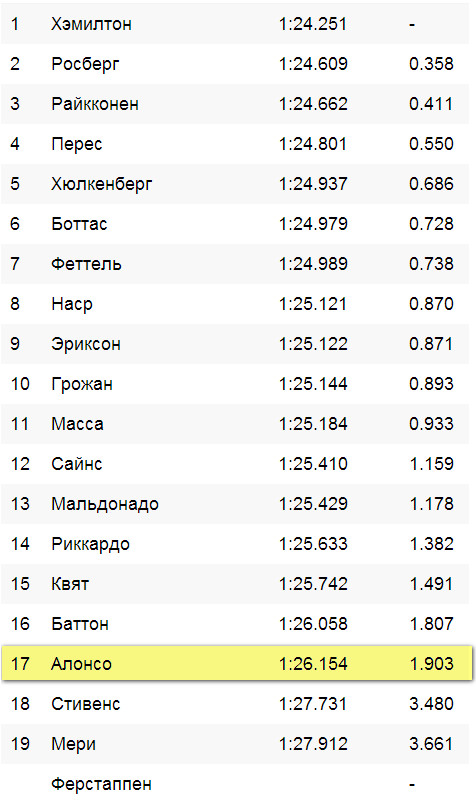This screenshot has width=476, height=806.
Task: Click Баттон lap time 1:26.058
Action: click(313, 624)
